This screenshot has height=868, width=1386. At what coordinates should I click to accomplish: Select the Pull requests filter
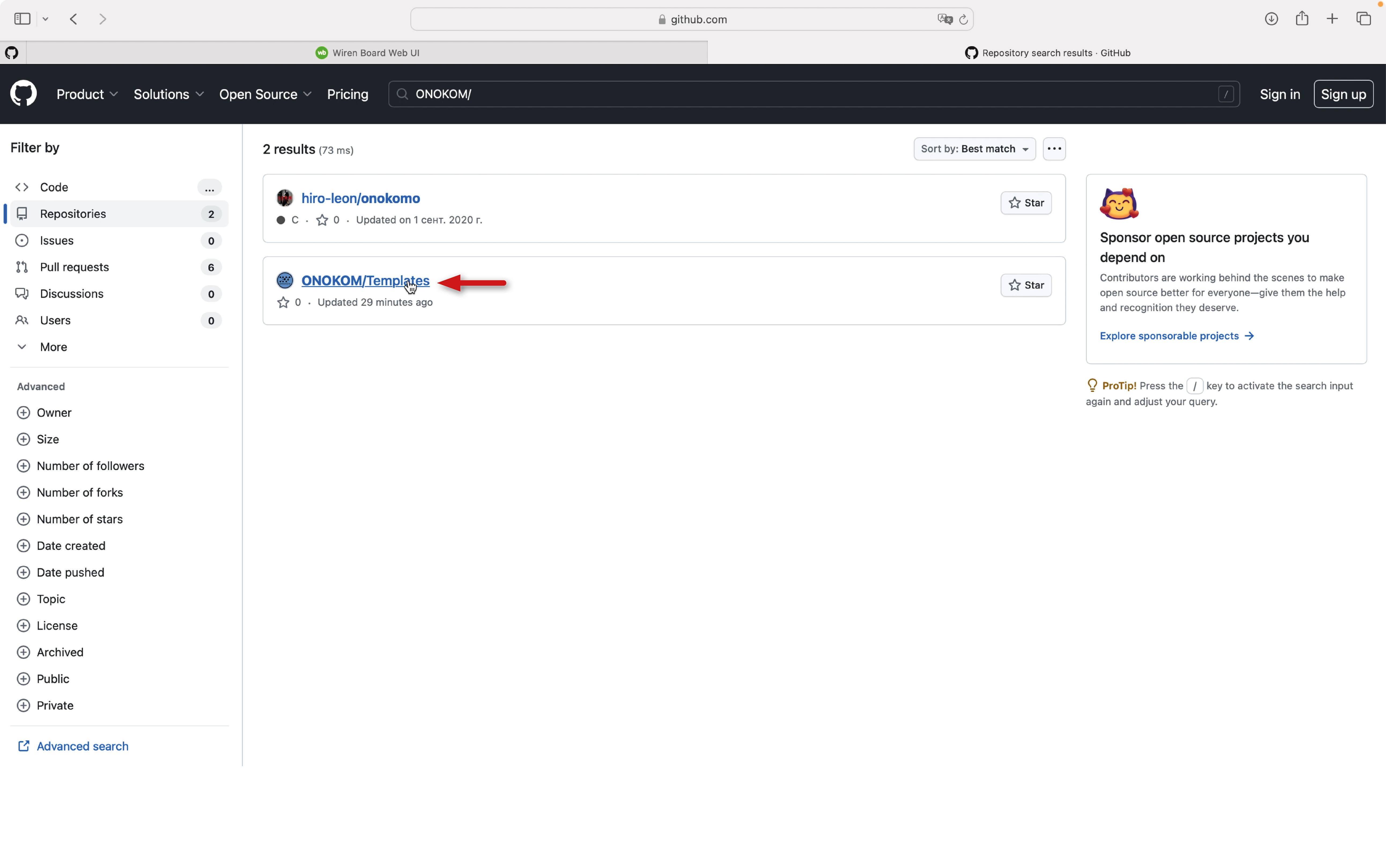coord(75,267)
